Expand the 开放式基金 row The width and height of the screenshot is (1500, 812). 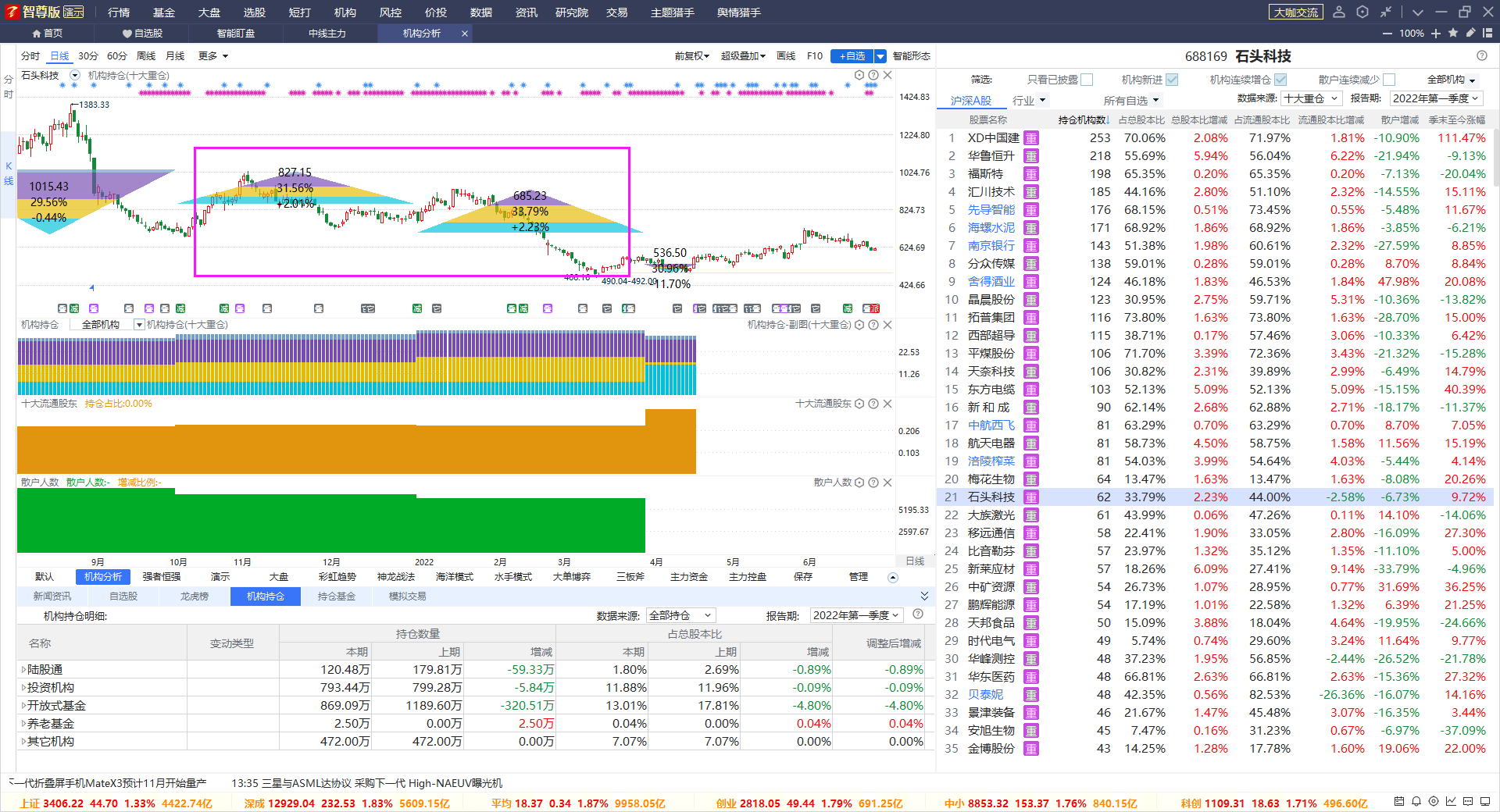23,706
